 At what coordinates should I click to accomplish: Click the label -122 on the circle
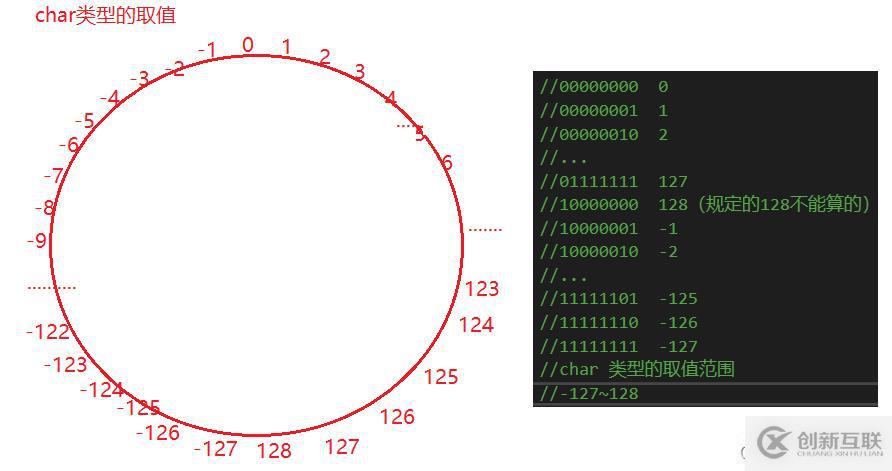(x=48, y=331)
